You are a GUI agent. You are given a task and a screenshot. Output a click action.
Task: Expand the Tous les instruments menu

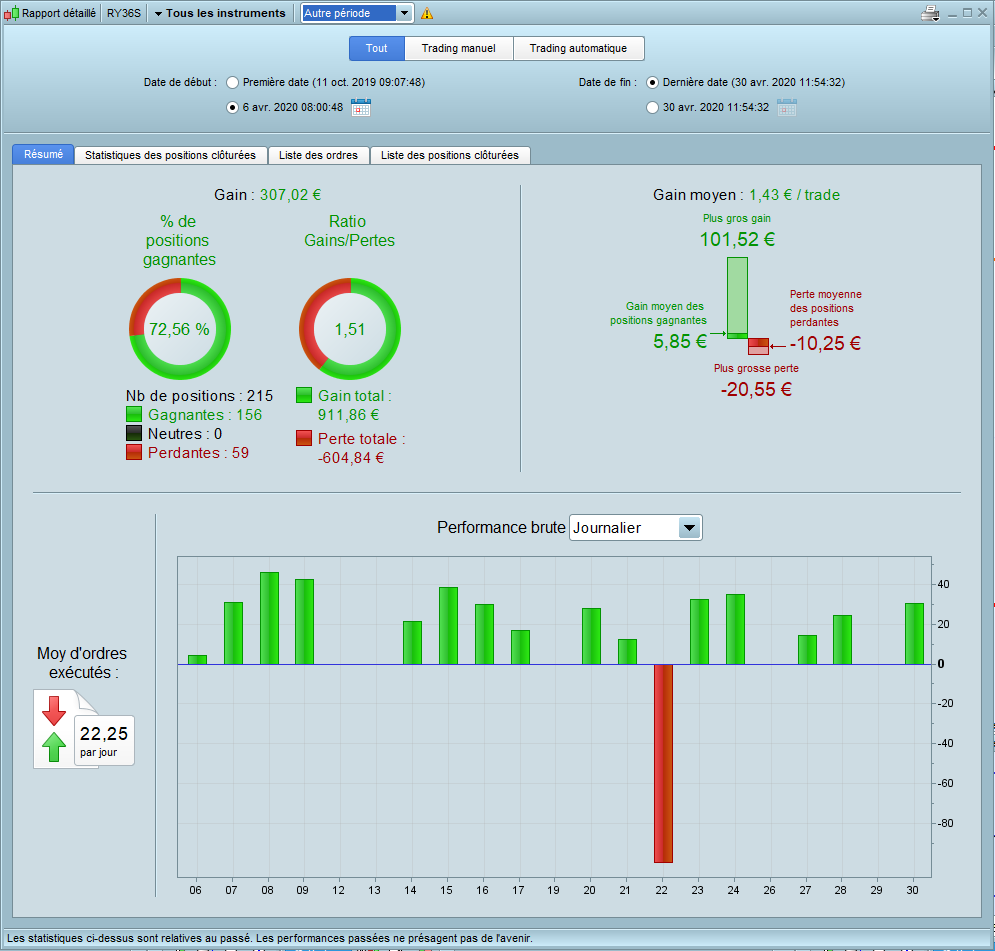tap(220, 13)
